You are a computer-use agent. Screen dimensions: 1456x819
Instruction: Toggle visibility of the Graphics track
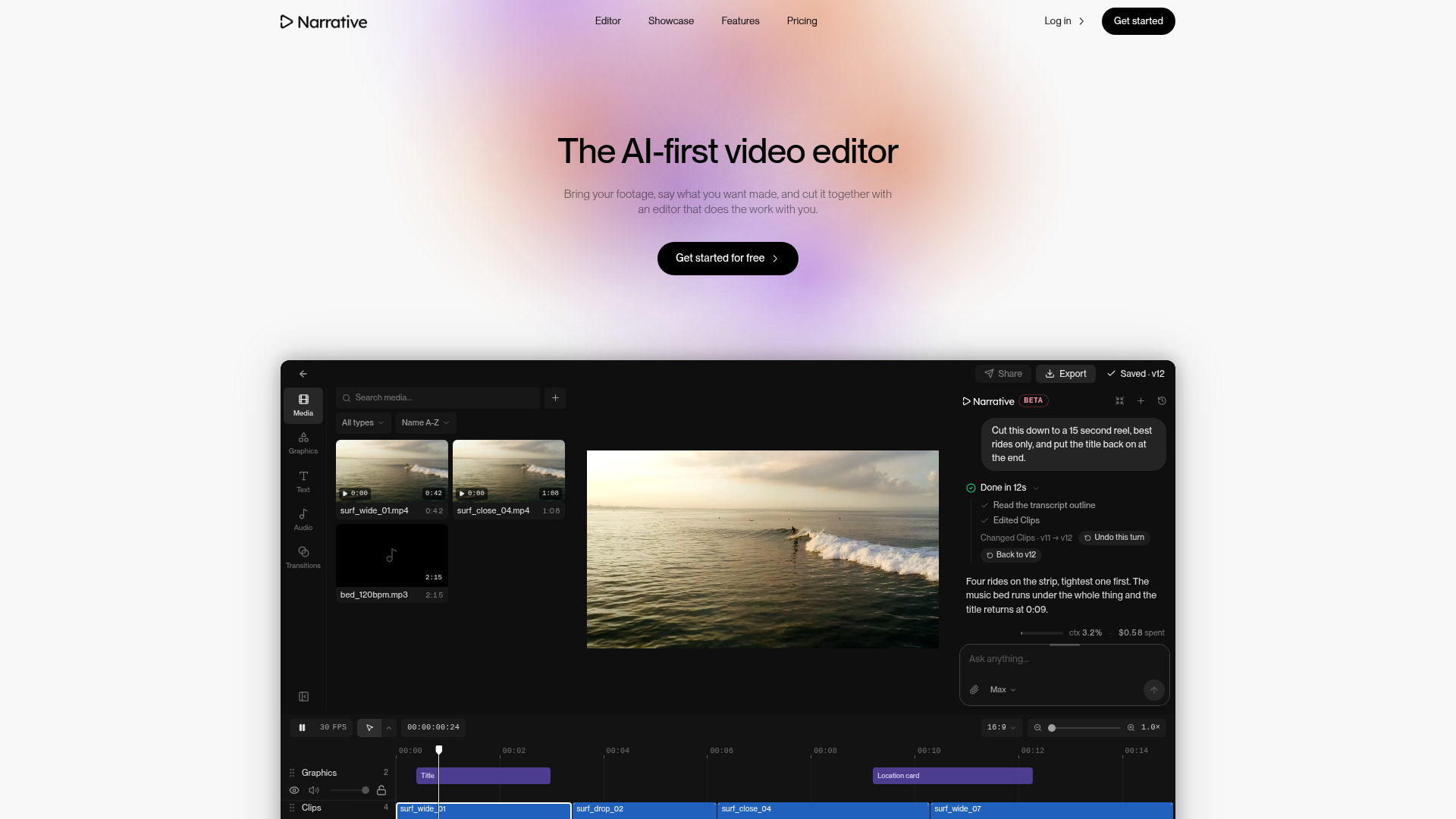pyautogui.click(x=294, y=791)
